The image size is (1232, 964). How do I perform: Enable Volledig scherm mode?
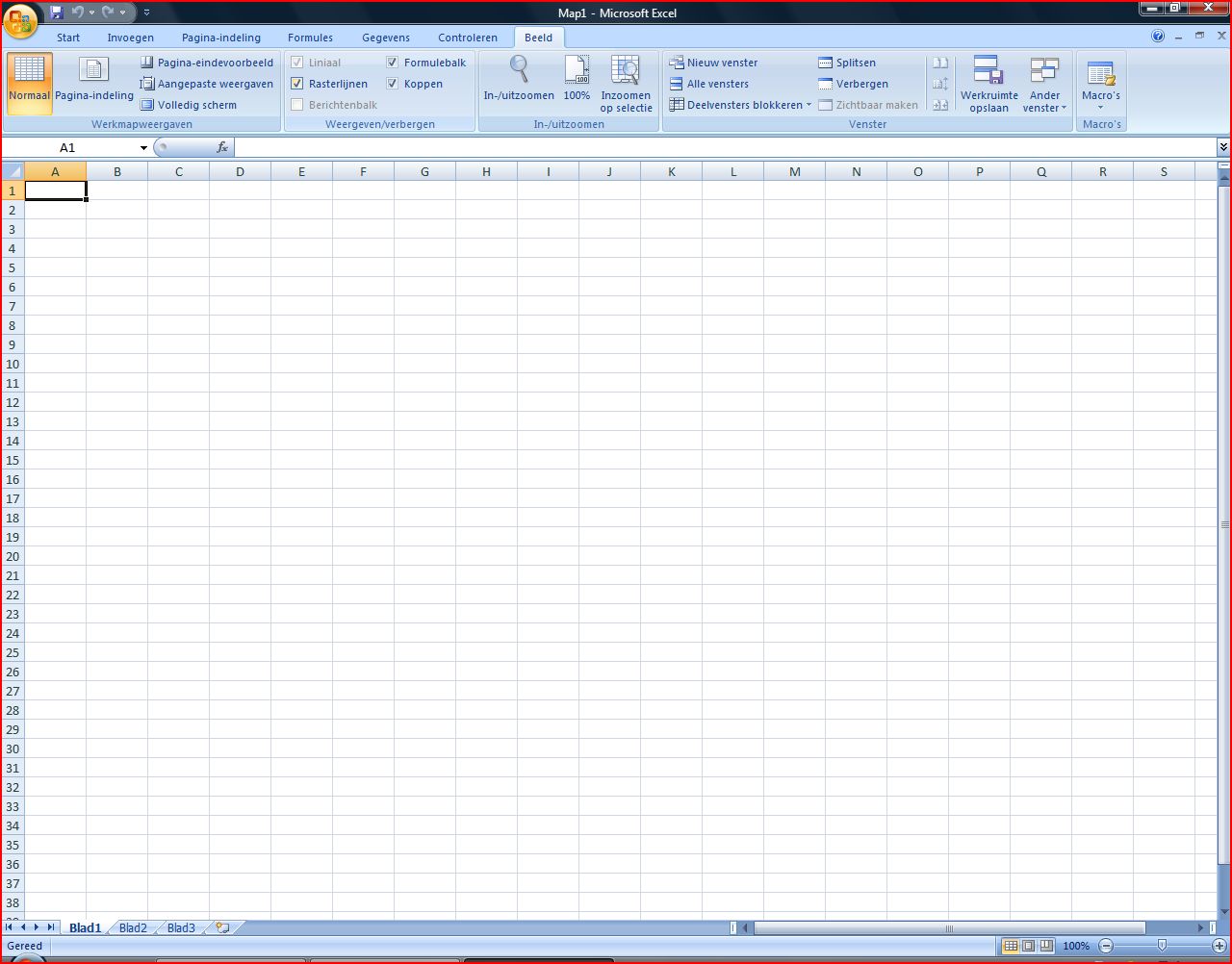pyautogui.click(x=189, y=105)
